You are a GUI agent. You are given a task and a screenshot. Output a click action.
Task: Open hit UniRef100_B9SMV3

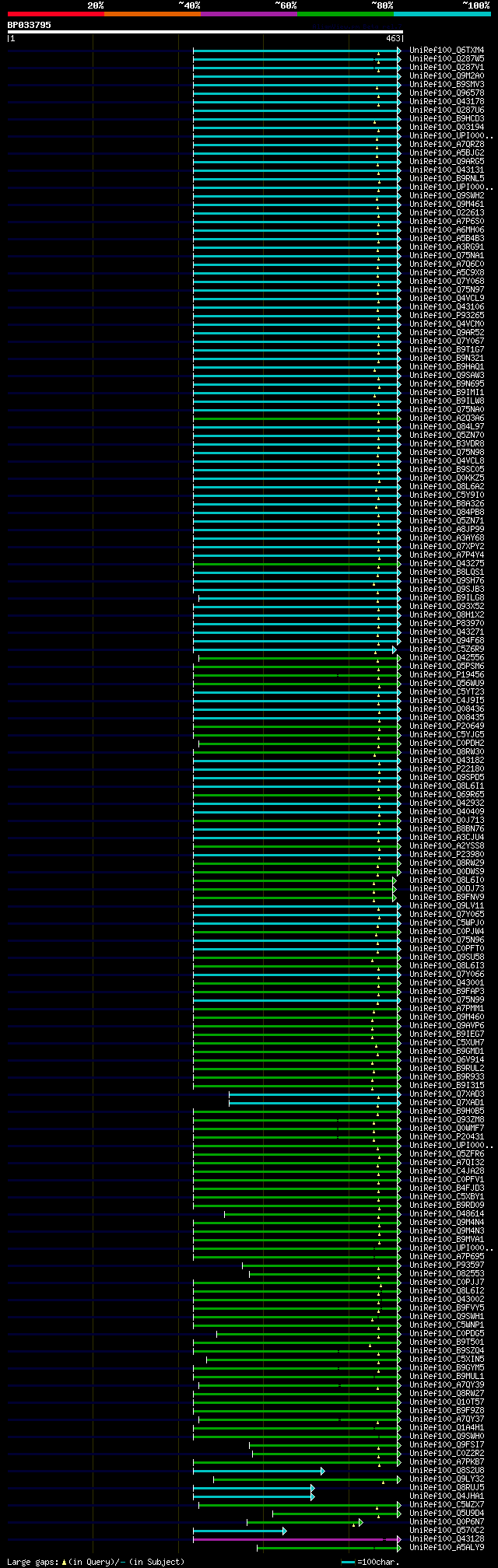(447, 84)
